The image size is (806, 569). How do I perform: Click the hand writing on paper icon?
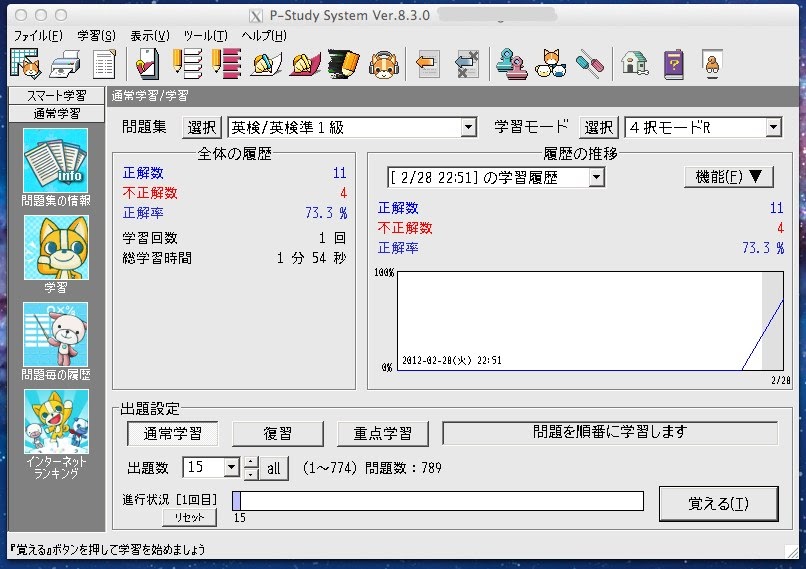[266, 64]
